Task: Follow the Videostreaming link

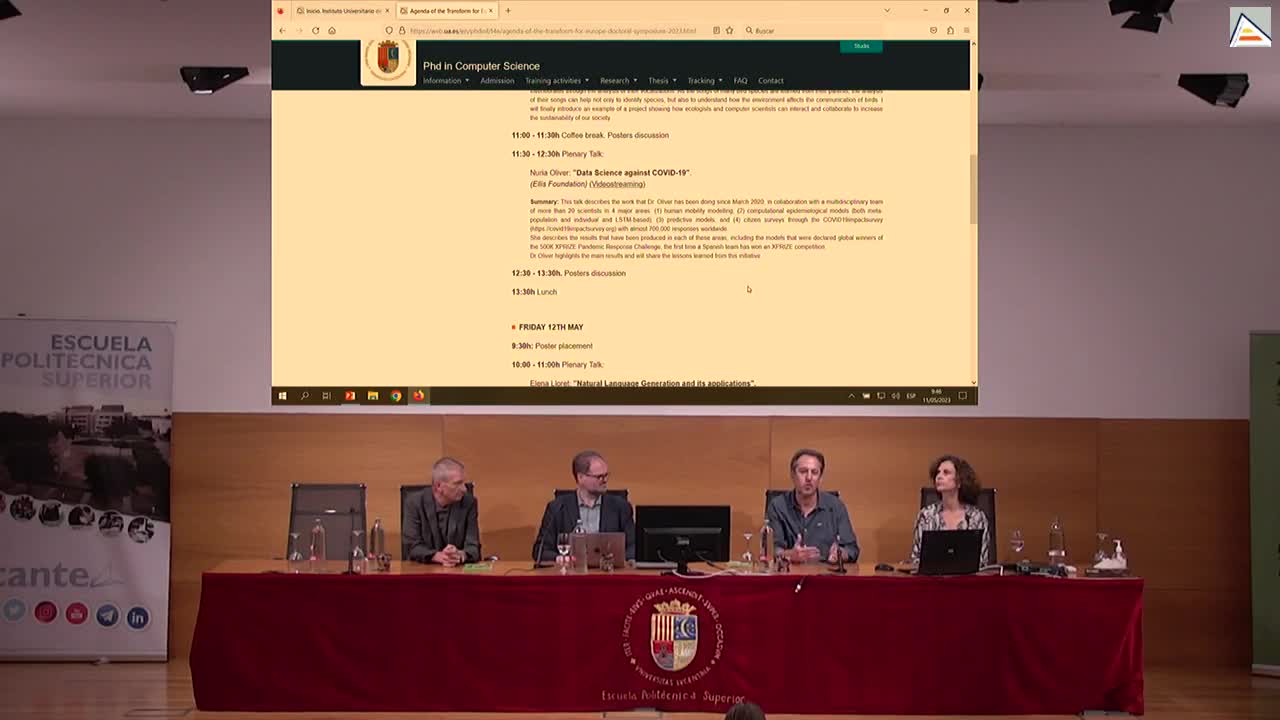Action: (x=617, y=184)
